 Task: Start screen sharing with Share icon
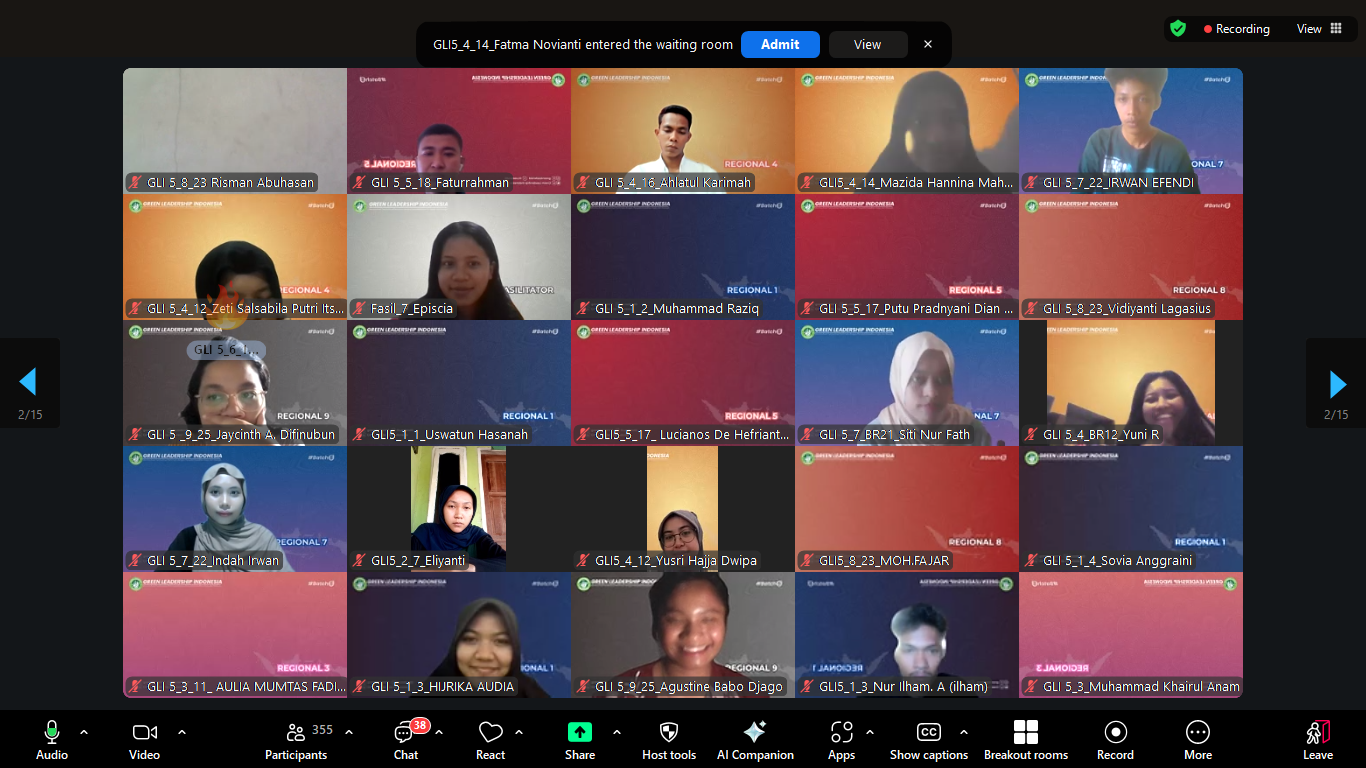580,733
